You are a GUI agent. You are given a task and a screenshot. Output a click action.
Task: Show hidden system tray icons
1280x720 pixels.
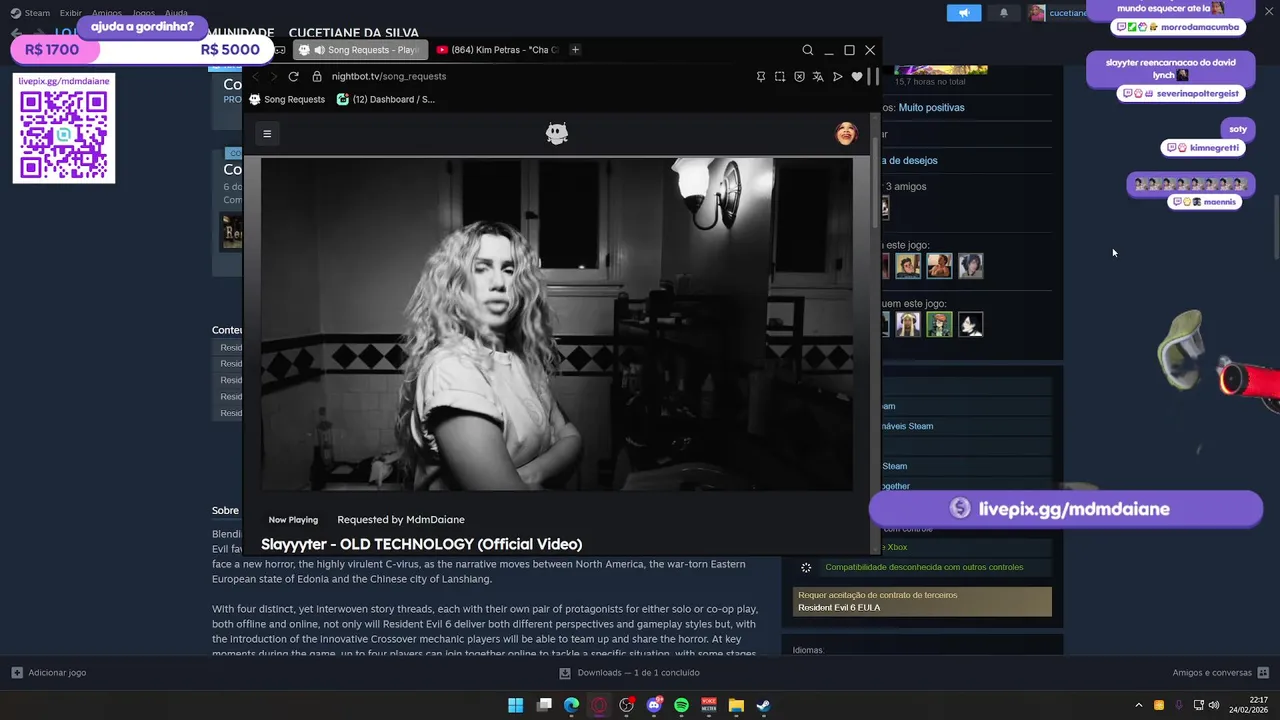1138,705
